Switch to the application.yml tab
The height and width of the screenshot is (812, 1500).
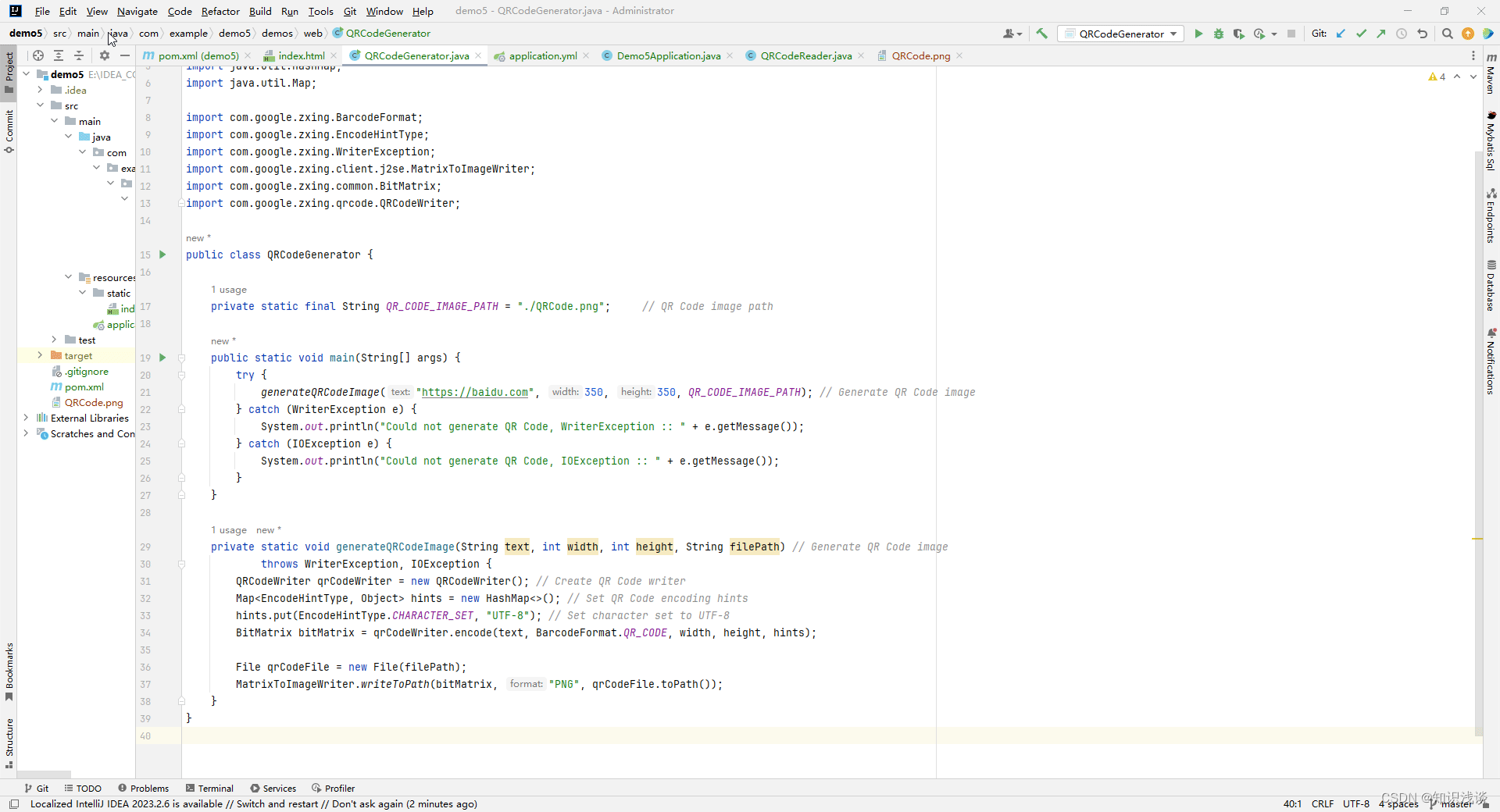coord(542,55)
